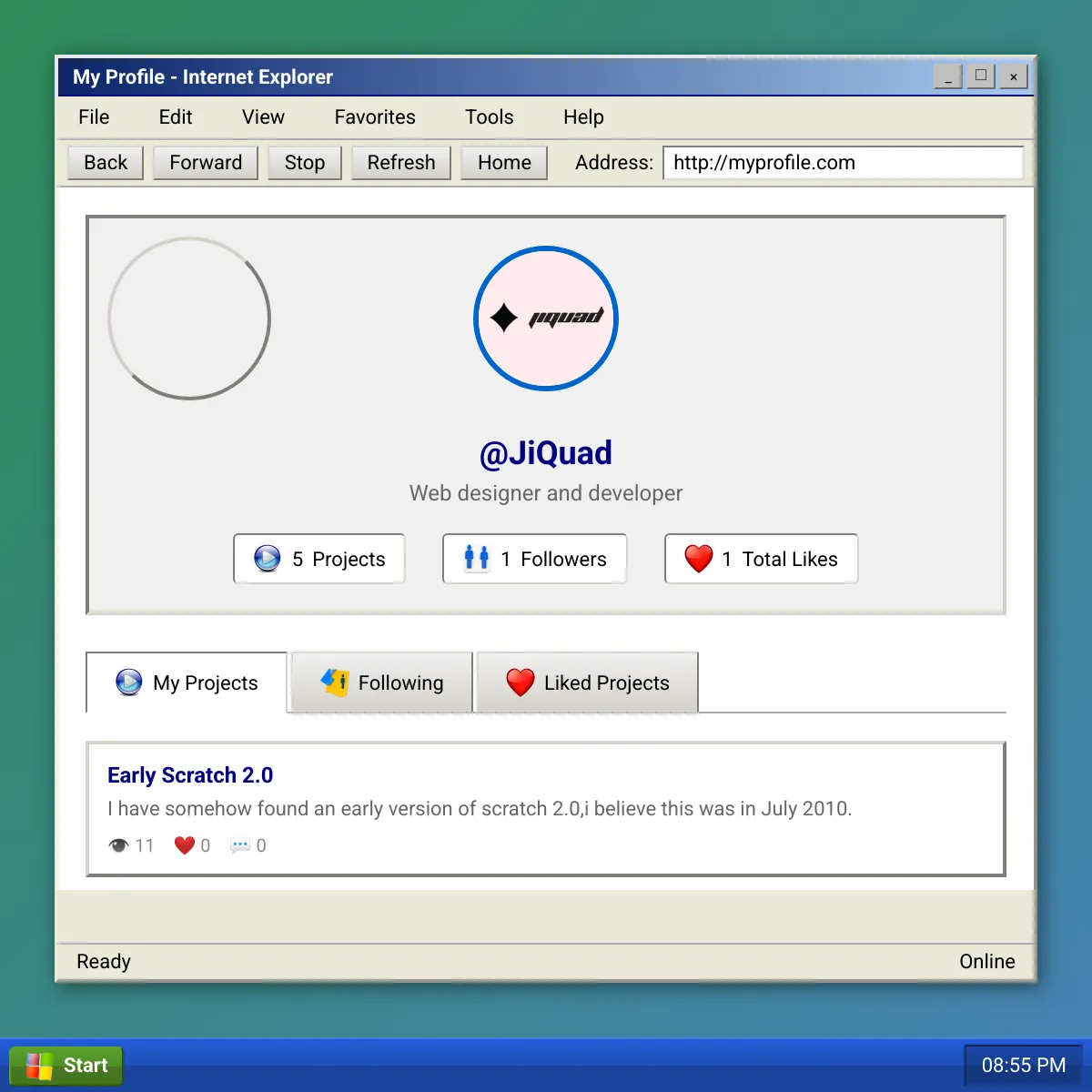
Task: Switch to the Liked Projects tab
Action: (x=588, y=682)
